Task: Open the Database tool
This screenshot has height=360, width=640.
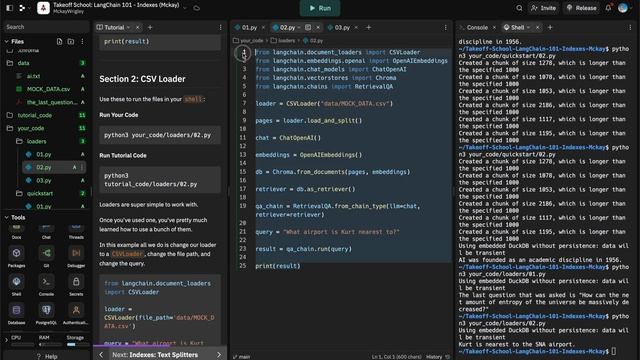Action: click(x=16, y=313)
